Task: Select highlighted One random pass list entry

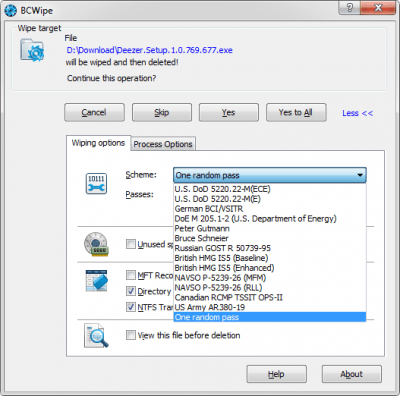Action: pyautogui.click(x=270, y=317)
